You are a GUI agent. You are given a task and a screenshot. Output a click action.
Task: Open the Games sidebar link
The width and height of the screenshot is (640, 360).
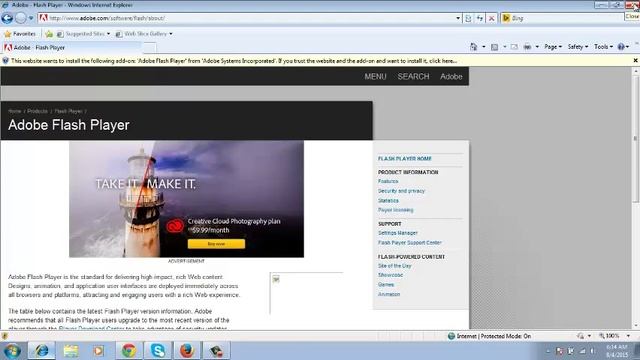(x=386, y=284)
